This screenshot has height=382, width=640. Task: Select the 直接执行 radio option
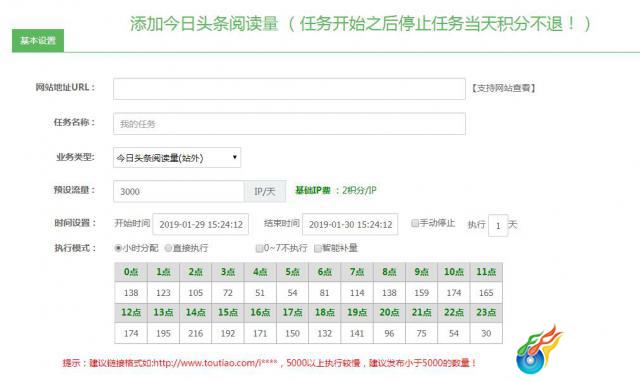tap(168, 248)
